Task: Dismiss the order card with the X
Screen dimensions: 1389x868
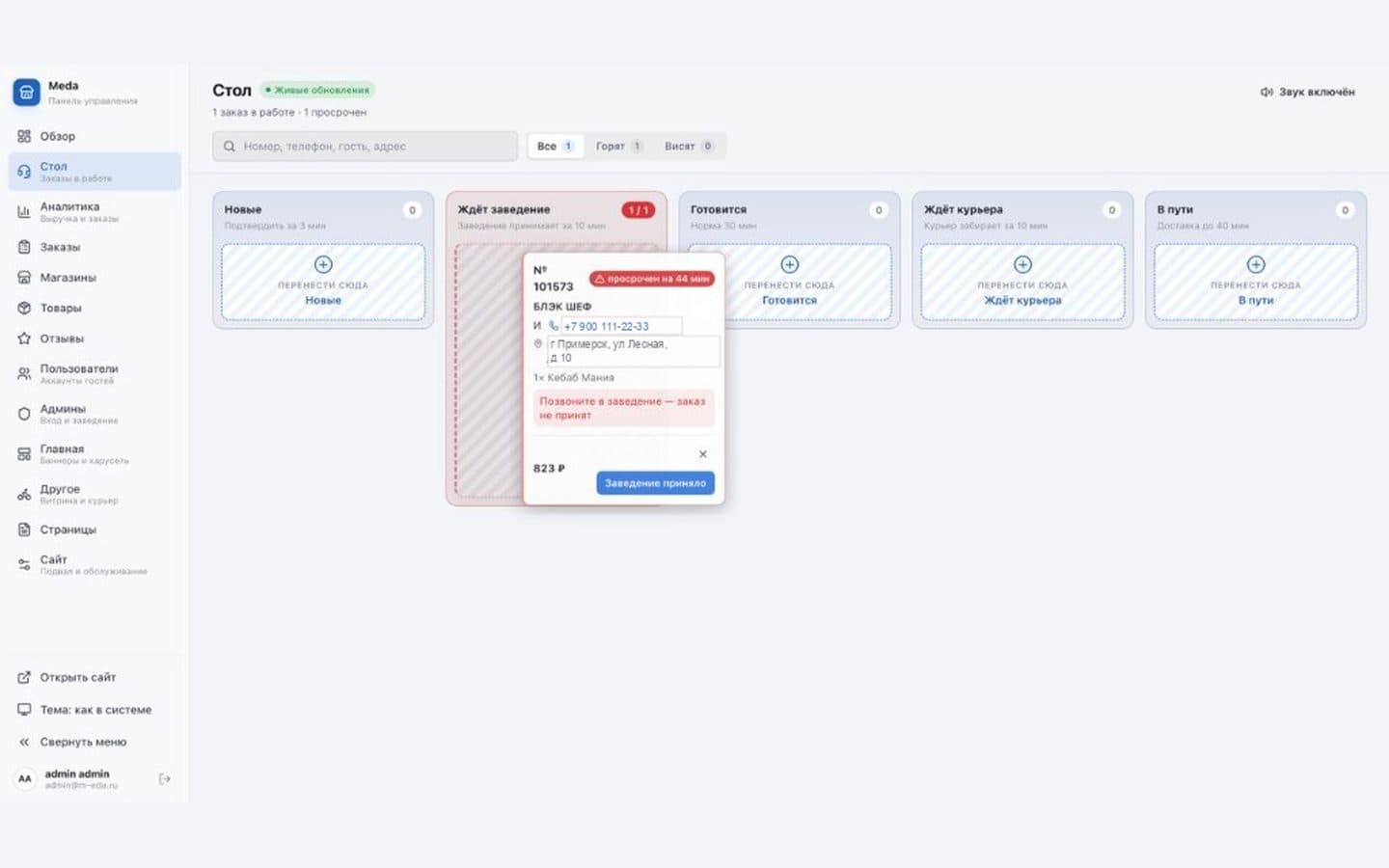Action: coord(702,454)
